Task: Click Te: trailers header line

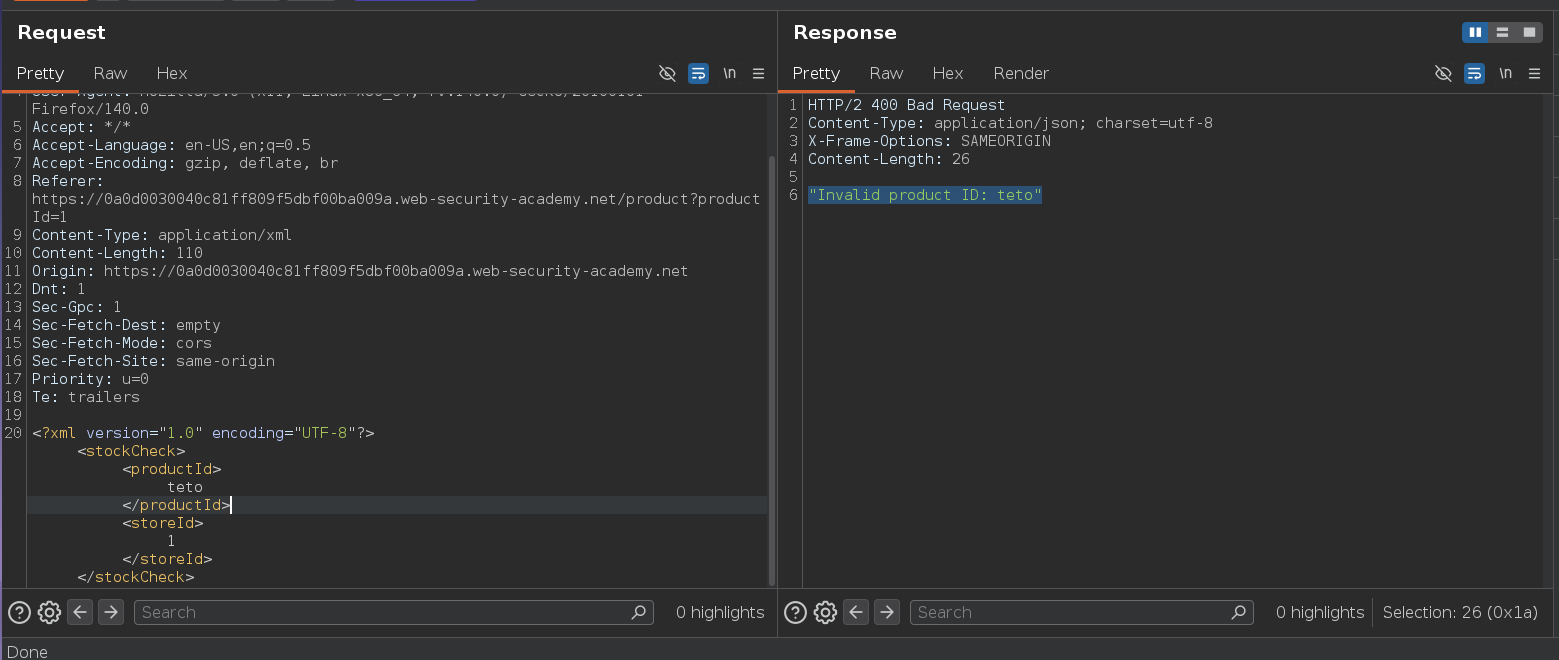Action: coord(86,397)
